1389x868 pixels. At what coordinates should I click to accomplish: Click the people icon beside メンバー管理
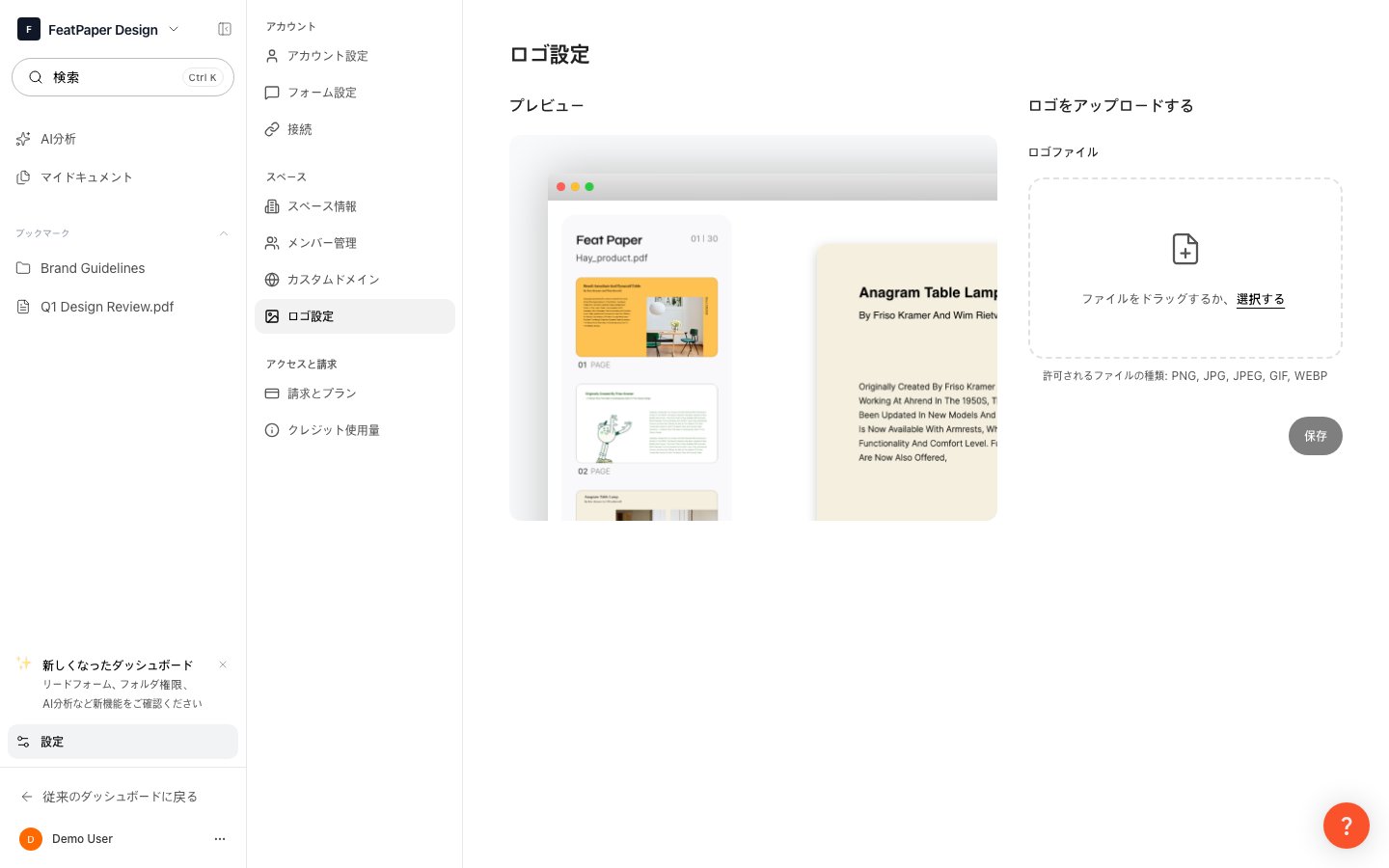tap(272, 243)
